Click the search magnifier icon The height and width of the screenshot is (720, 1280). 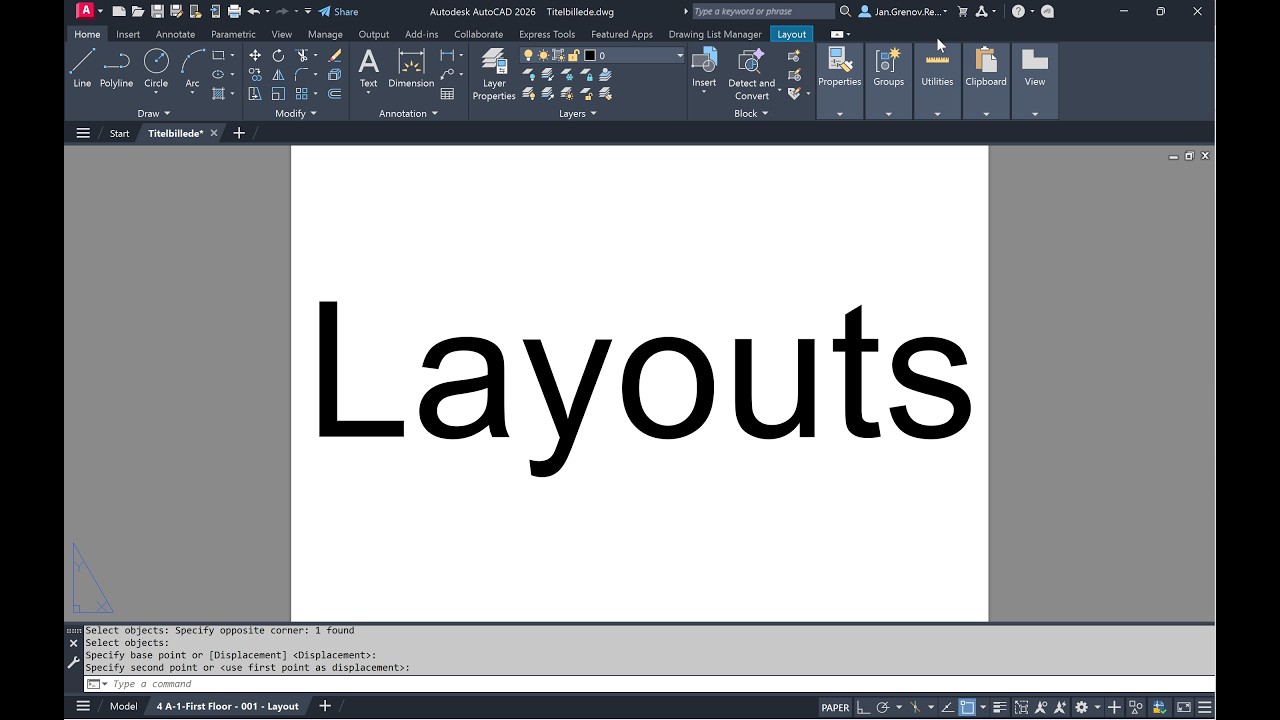pyautogui.click(x=845, y=12)
